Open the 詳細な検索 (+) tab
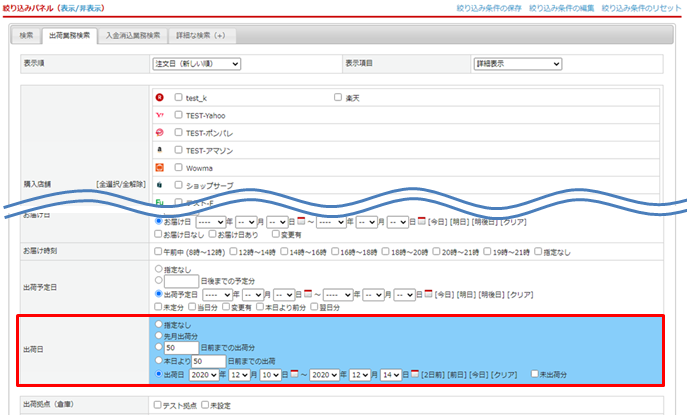The width and height of the screenshot is (687, 415). point(199,36)
